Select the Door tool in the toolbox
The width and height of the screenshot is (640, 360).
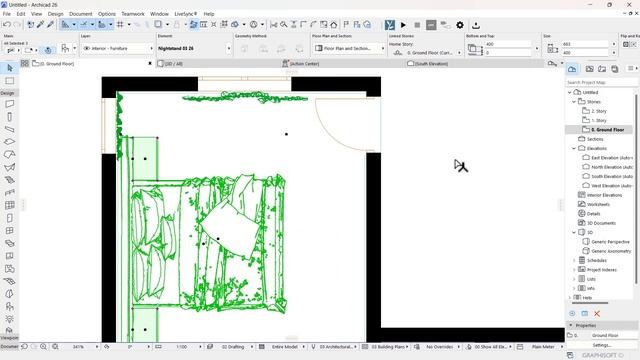(x=10, y=218)
